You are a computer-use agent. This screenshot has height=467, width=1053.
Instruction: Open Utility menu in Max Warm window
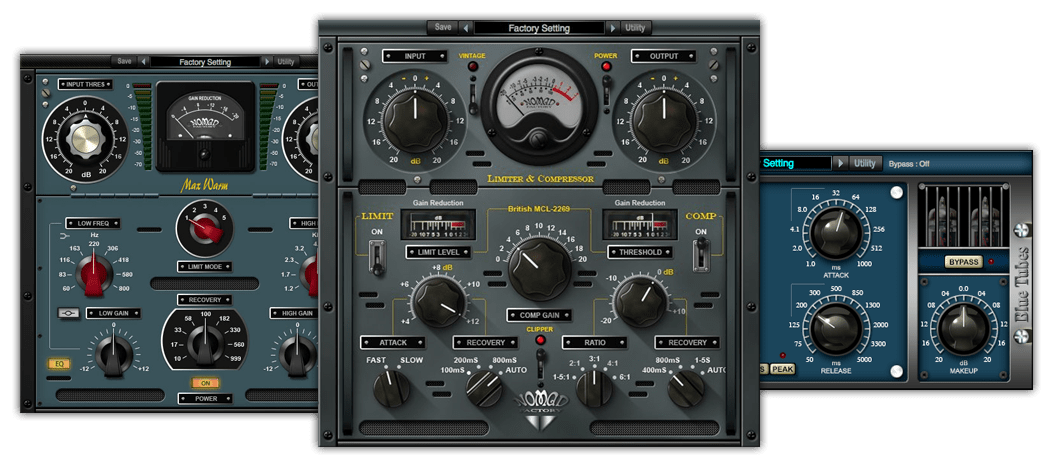click(286, 61)
